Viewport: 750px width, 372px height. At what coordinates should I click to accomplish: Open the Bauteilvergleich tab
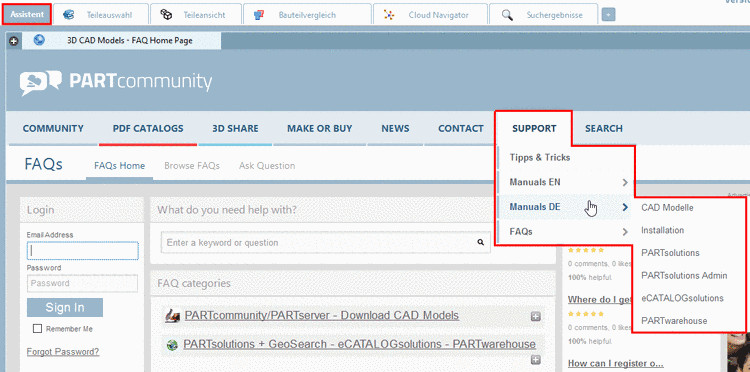tap(307, 14)
